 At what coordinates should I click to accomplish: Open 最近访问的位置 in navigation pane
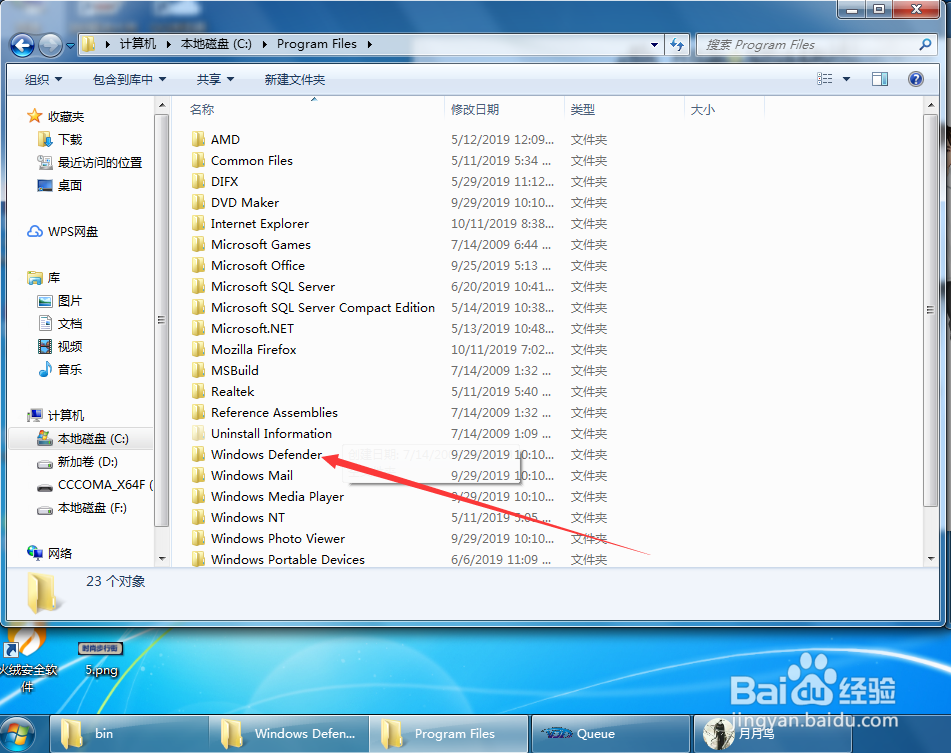tap(99, 162)
